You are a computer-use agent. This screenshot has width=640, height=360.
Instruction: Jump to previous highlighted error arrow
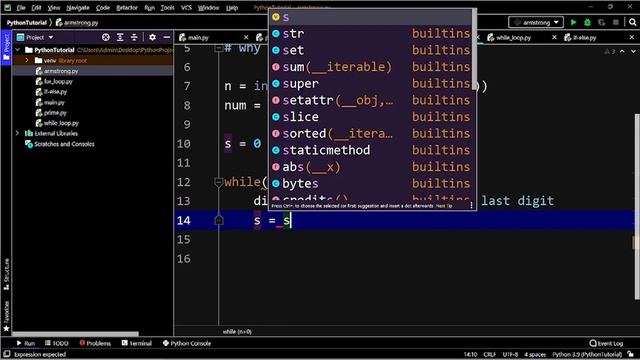click(x=622, y=51)
